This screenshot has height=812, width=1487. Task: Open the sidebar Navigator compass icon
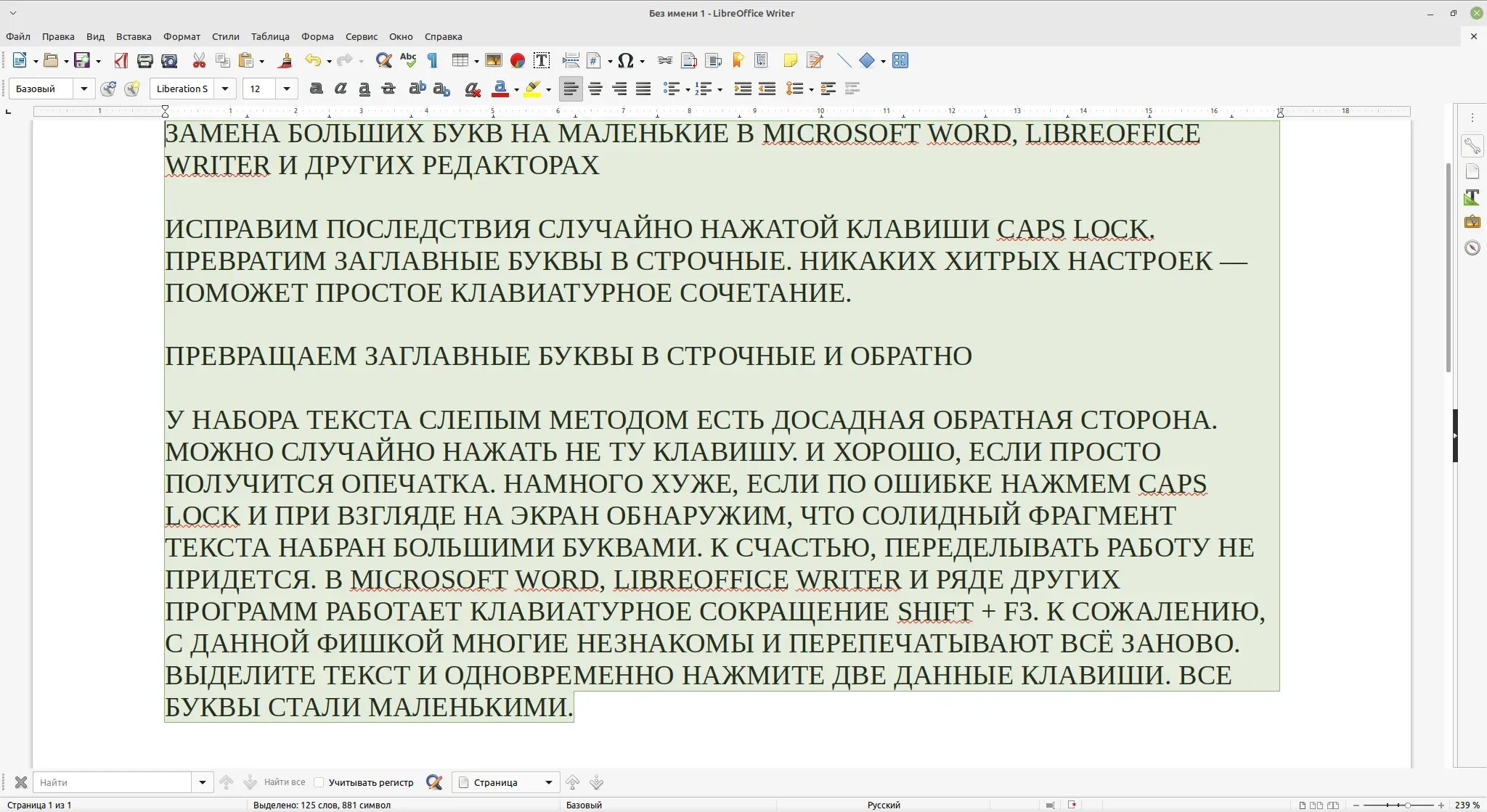1472,248
